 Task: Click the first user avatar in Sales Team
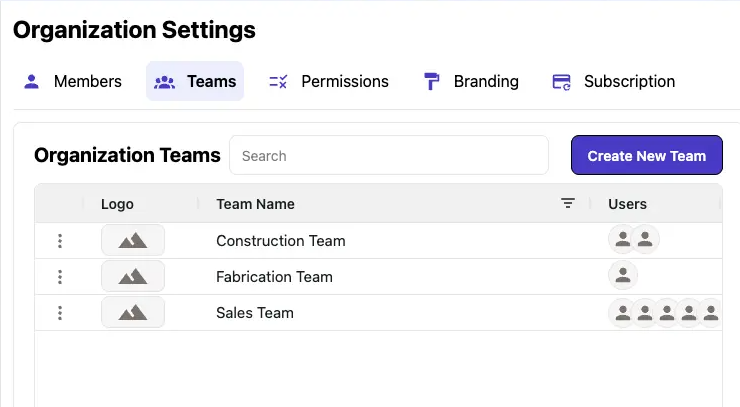[x=623, y=313]
